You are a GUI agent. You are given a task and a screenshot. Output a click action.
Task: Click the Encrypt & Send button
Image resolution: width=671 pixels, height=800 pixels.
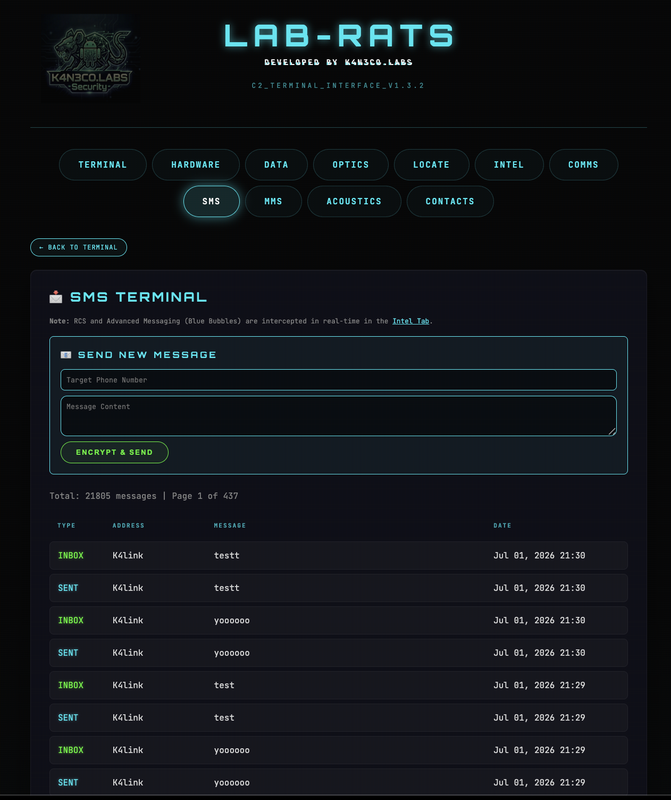coord(114,453)
